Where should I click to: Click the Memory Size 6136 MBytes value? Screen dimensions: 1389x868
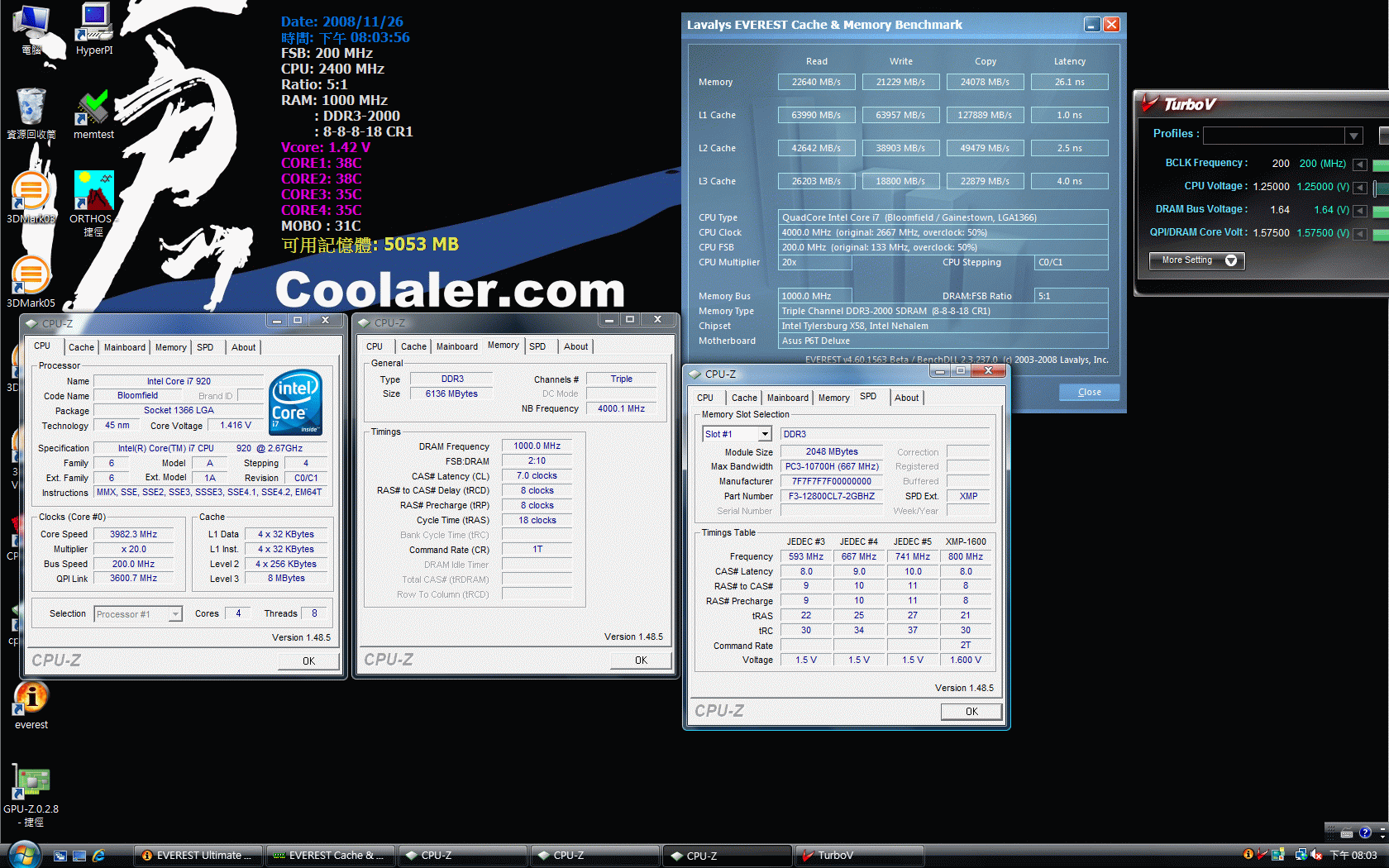tap(451, 393)
